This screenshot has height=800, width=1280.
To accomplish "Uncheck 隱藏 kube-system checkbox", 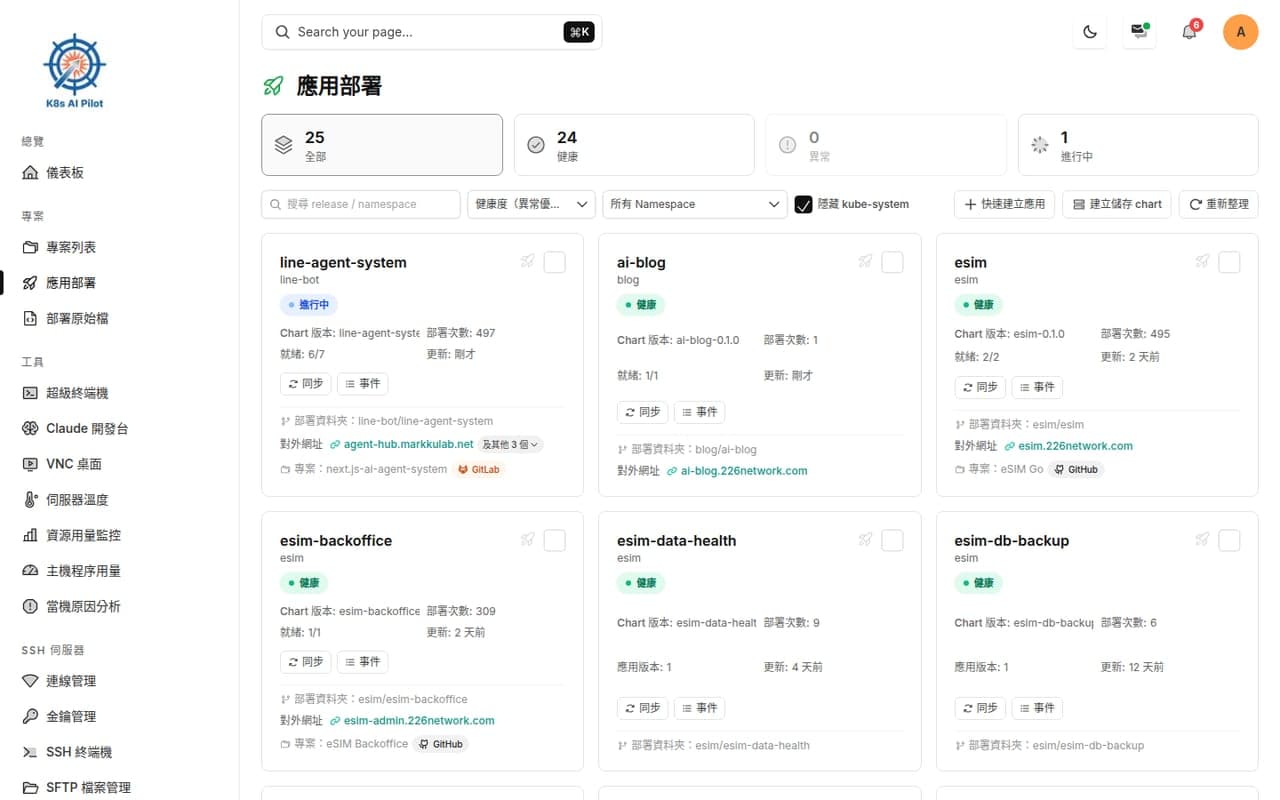I will pos(803,204).
